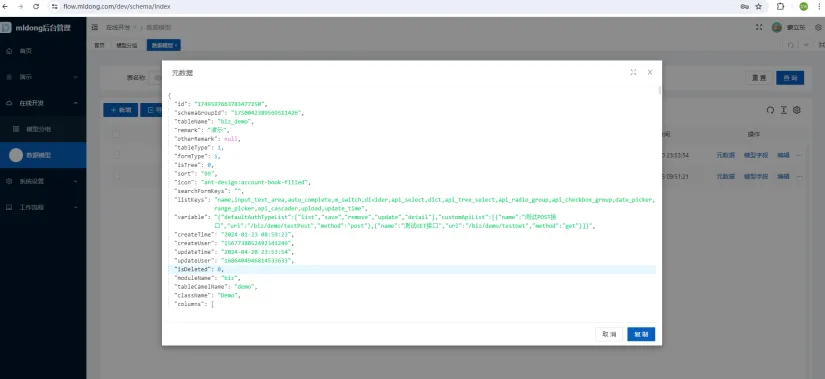
Task: Go back with the browser back arrow
Action: click(x=6, y=6)
